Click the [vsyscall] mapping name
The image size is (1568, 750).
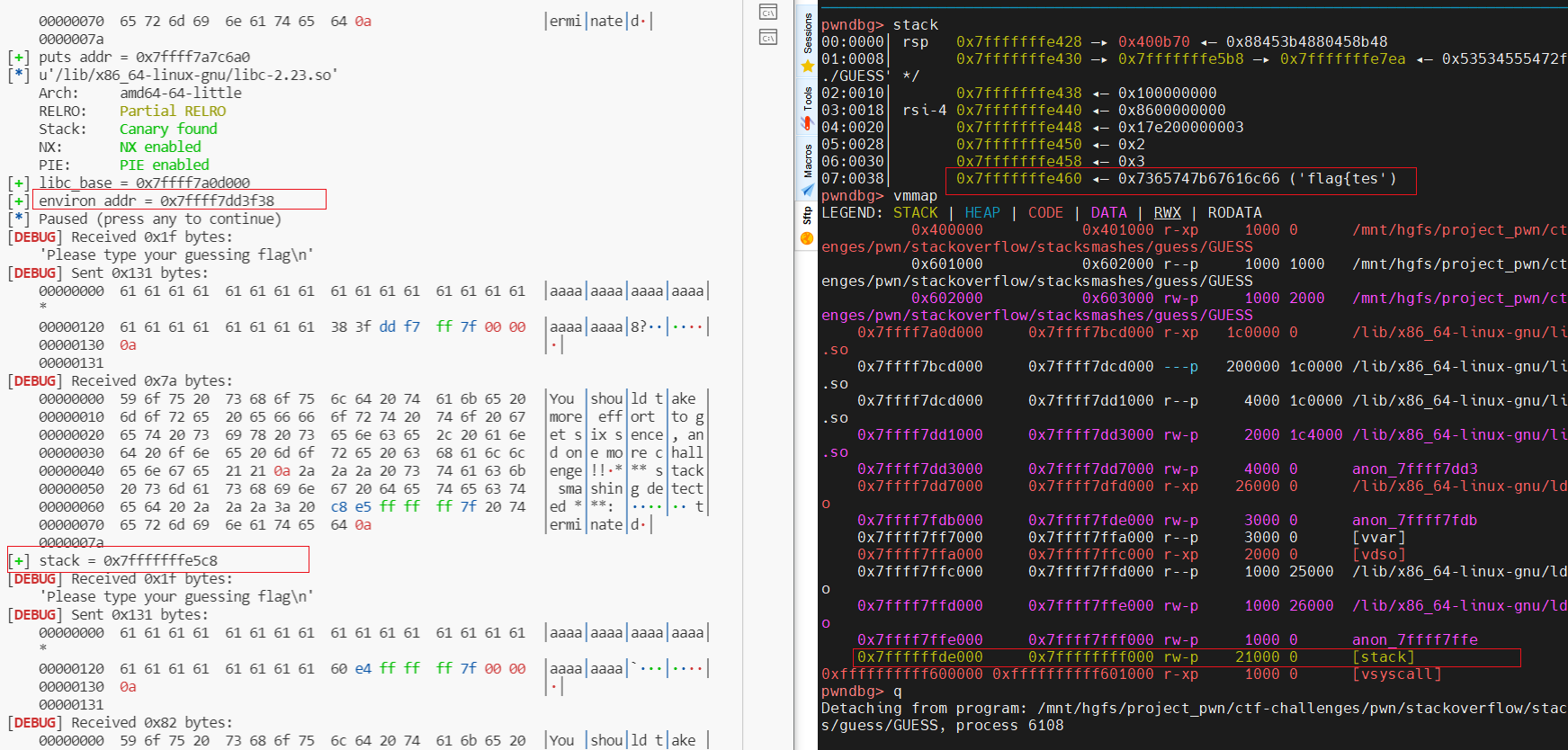(x=1397, y=674)
